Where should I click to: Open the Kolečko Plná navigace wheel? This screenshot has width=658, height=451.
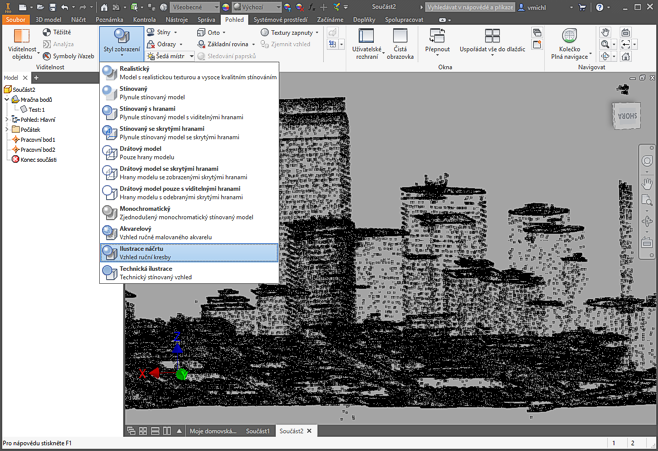(x=569, y=38)
